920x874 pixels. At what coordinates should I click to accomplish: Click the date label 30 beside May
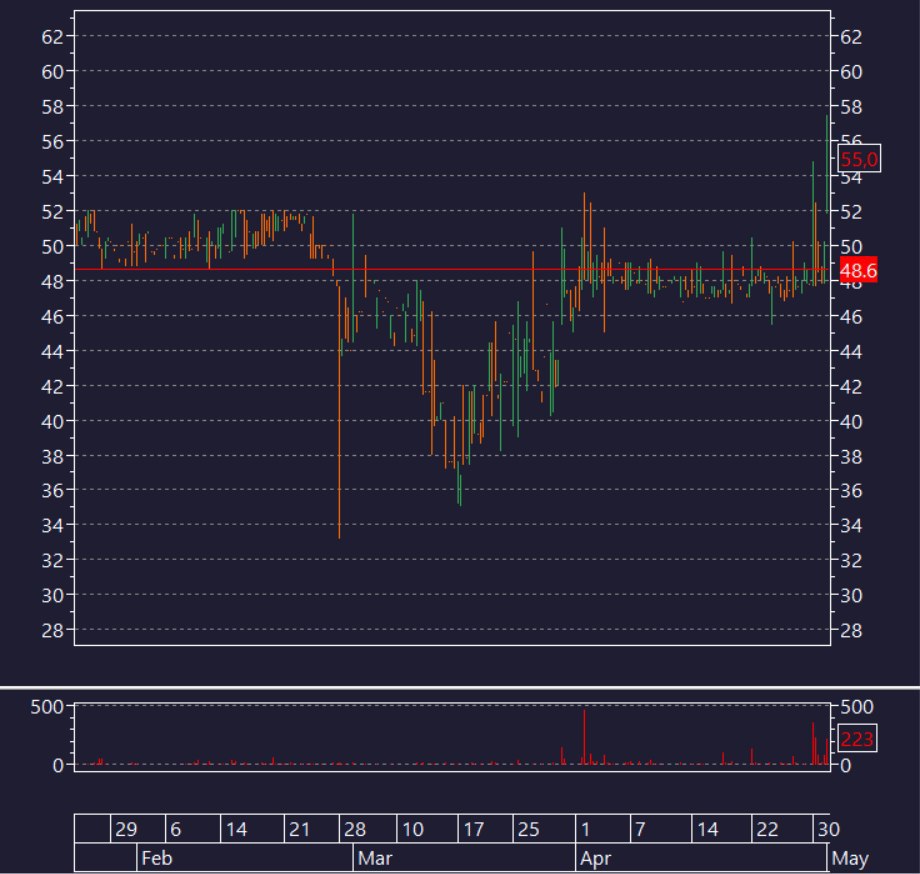coord(828,829)
